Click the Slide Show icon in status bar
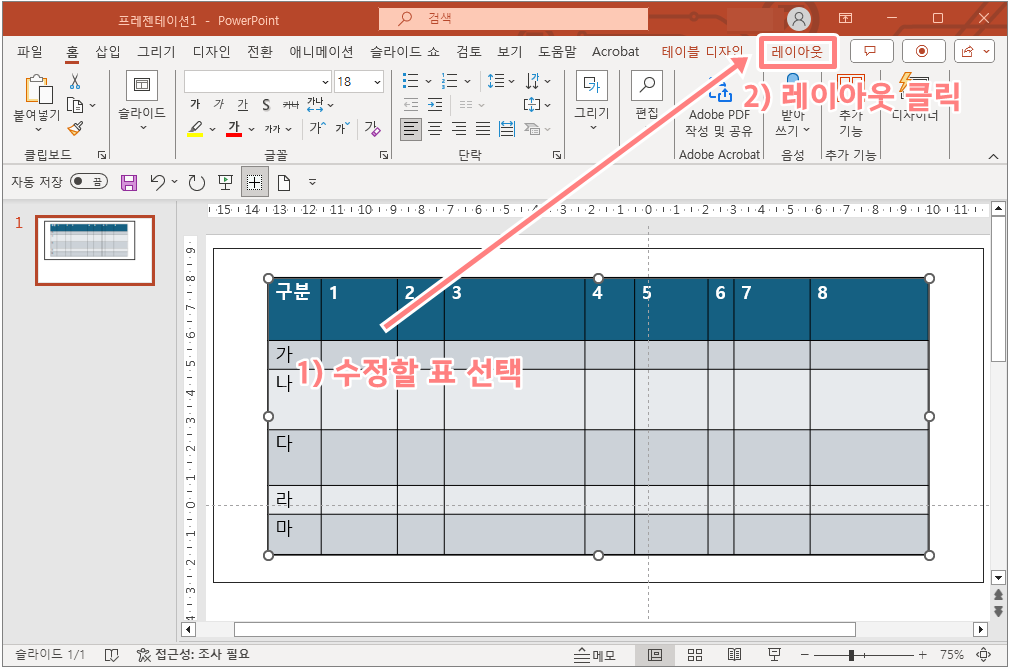 [774, 655]
